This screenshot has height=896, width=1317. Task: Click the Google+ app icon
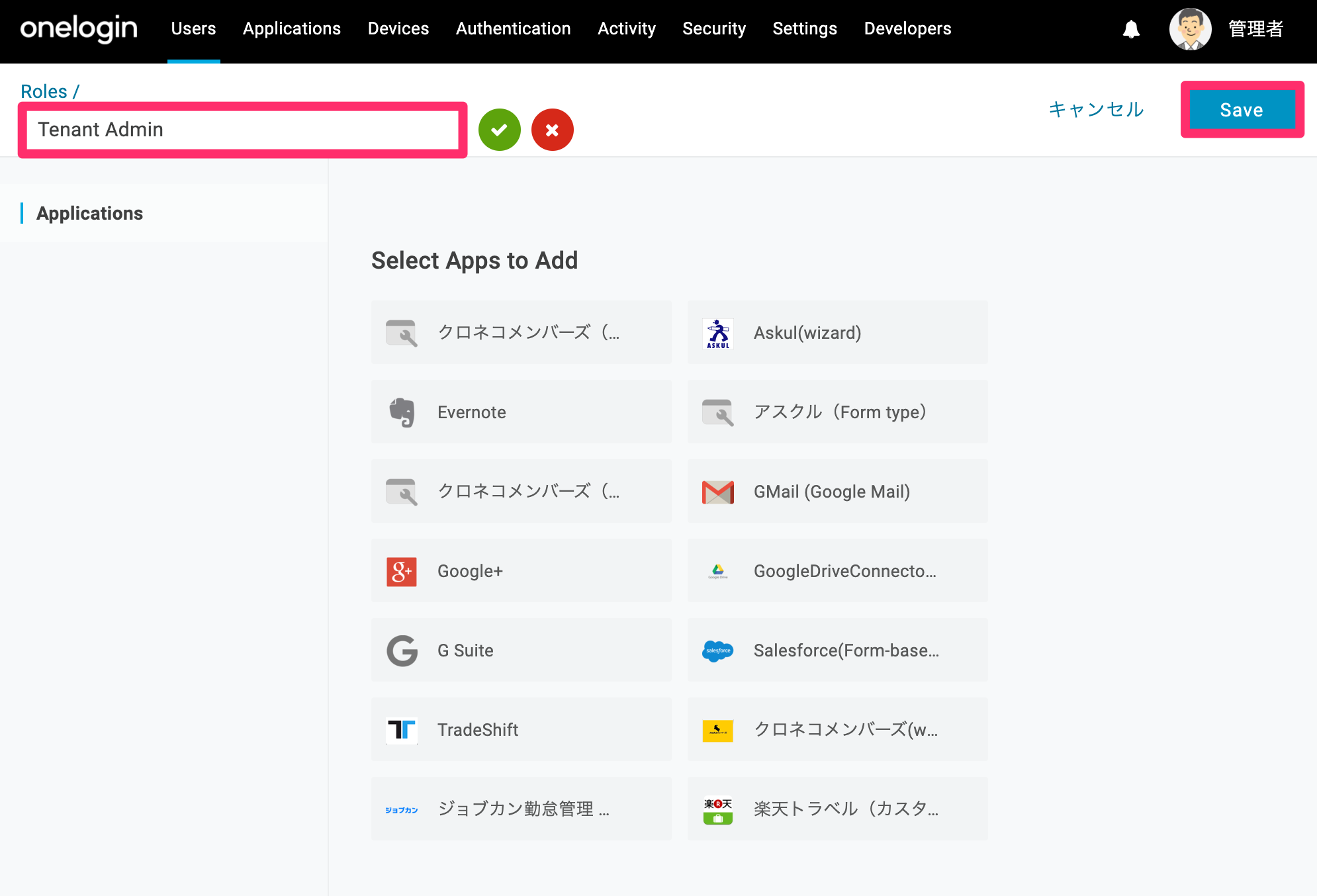402,571
